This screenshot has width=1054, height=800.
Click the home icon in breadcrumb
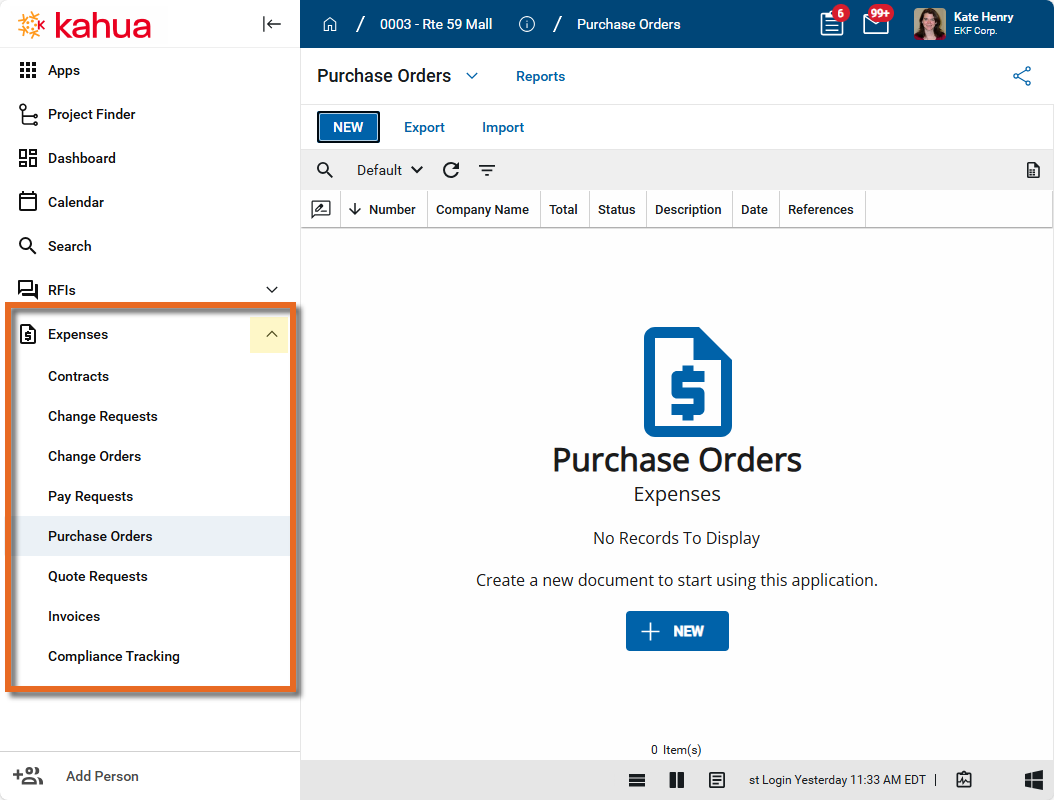tap(330, 24)
